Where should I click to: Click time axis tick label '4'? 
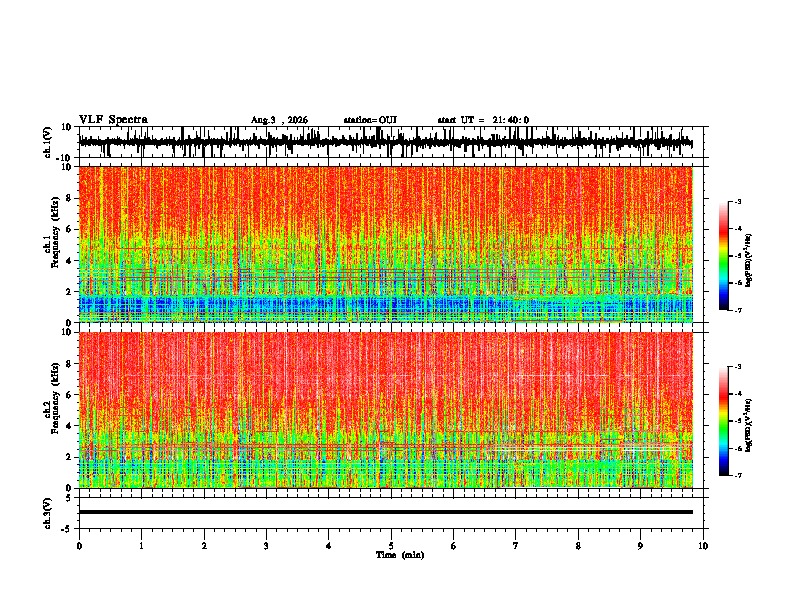329,546
